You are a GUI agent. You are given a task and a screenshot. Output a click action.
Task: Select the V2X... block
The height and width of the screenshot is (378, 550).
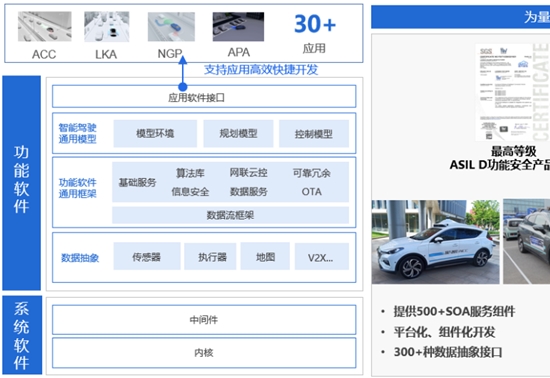[x=322, y=257]
